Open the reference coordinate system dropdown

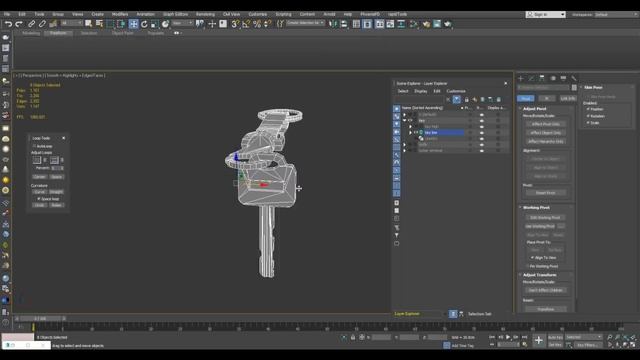click(182, 24)
